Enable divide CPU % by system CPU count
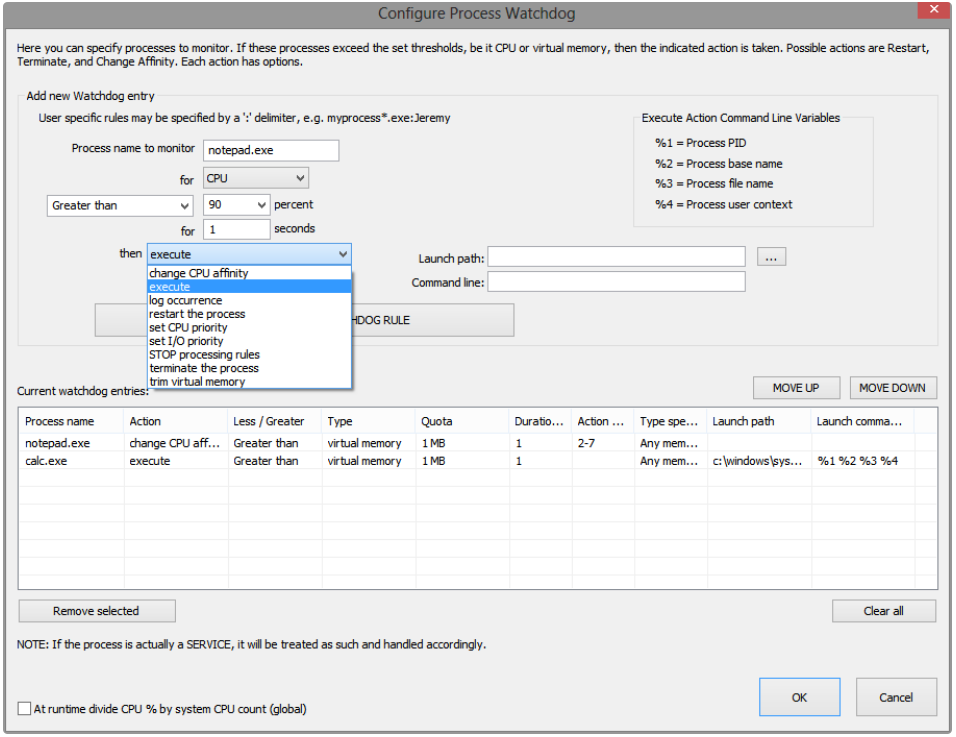956x737 pixels. point(25,709)
